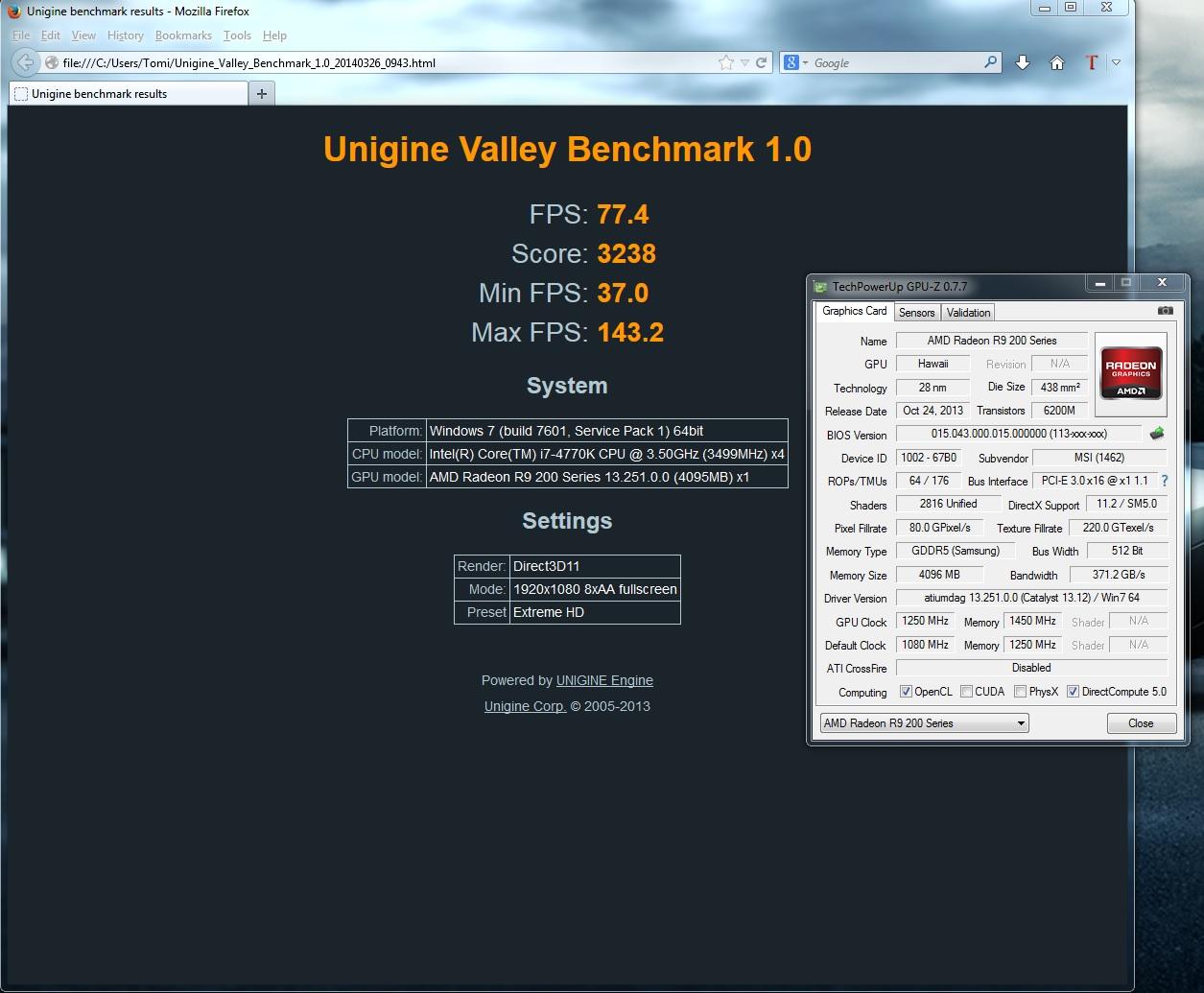Click Firefox logo in title bar
1204x993 pixels.
click(14, 12)
